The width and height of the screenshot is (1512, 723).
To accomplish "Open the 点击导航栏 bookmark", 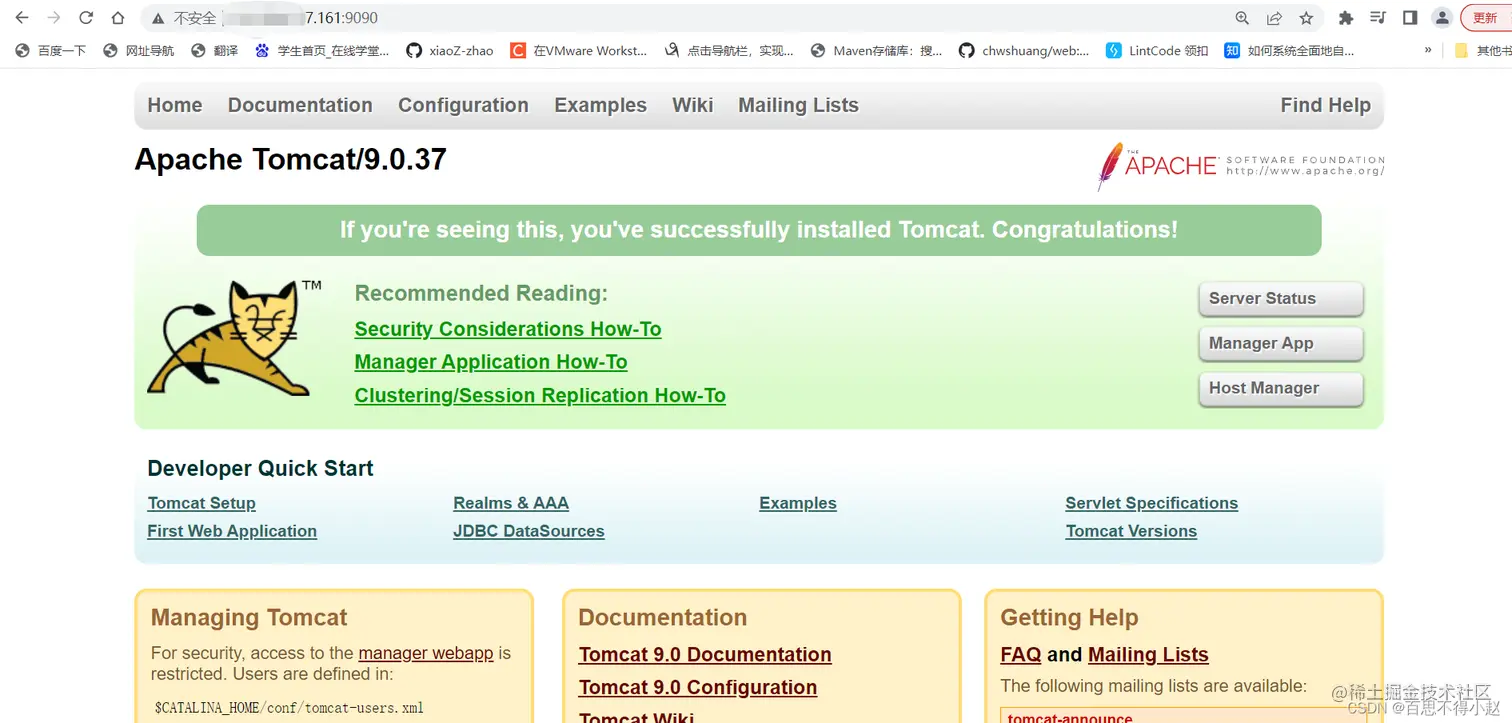I will point(729,50).
